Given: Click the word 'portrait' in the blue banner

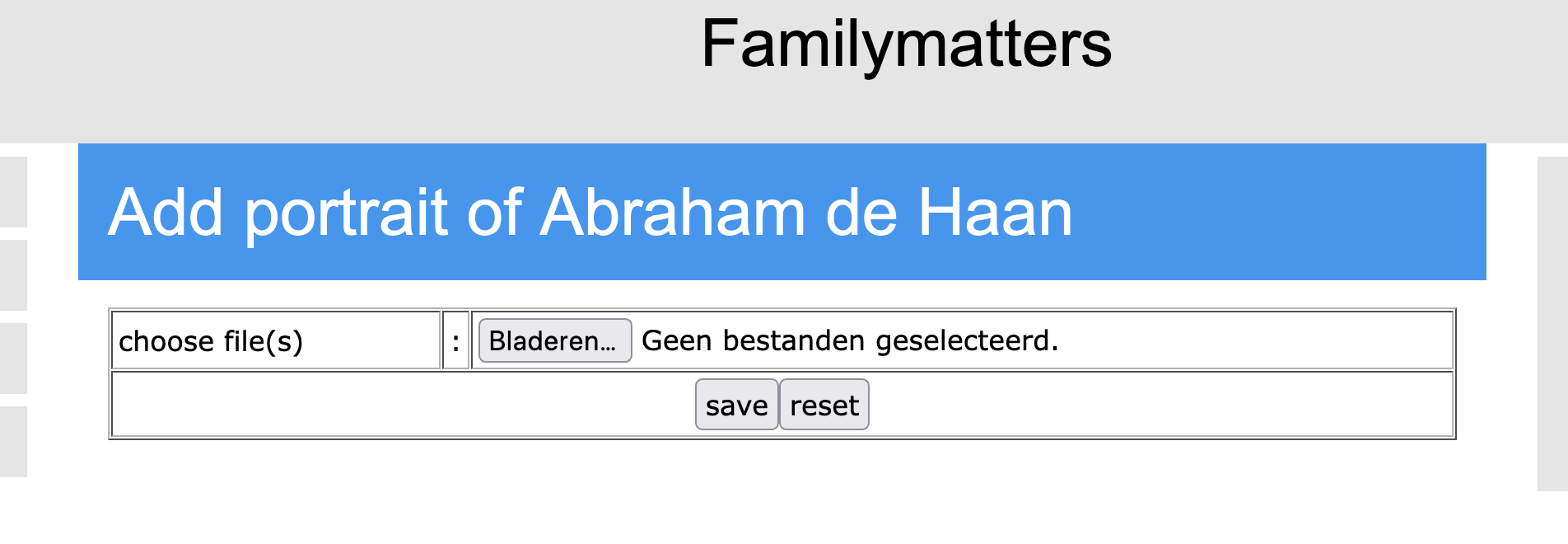Looking at the screenshot, I should [346, 213].
